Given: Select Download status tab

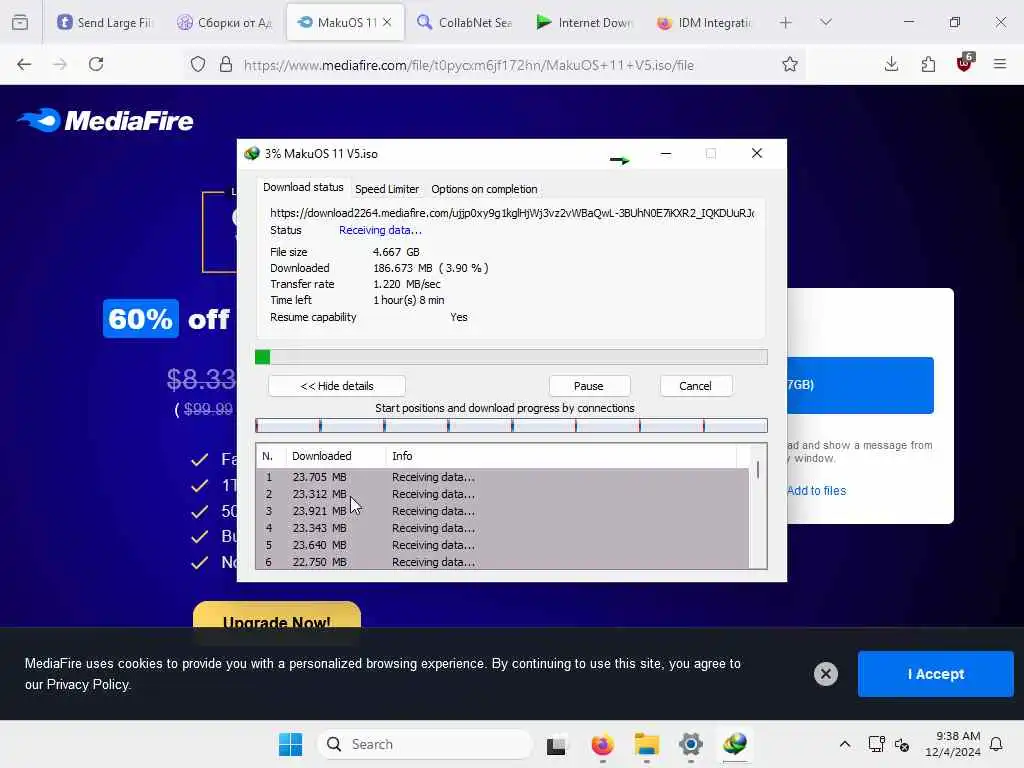Looking at the screenshot, I should tap(303, 187).
